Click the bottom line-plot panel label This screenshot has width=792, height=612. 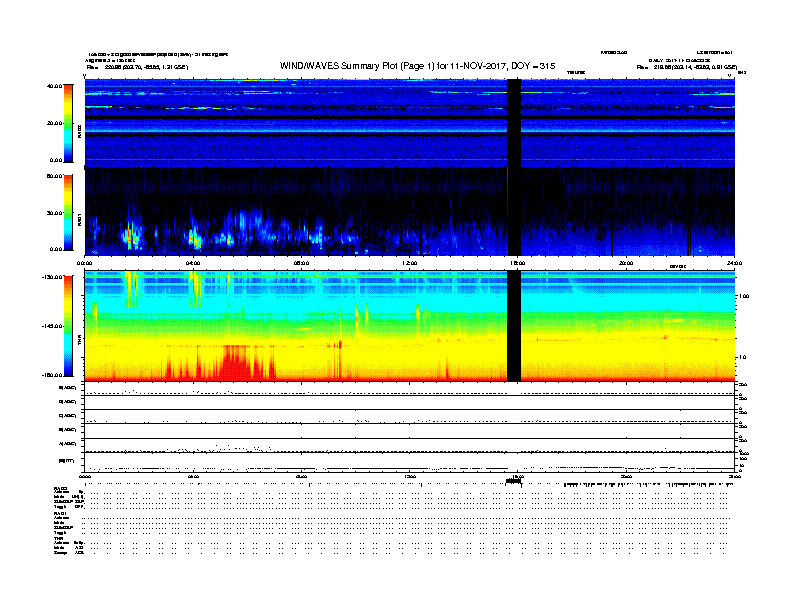[66, 461]
